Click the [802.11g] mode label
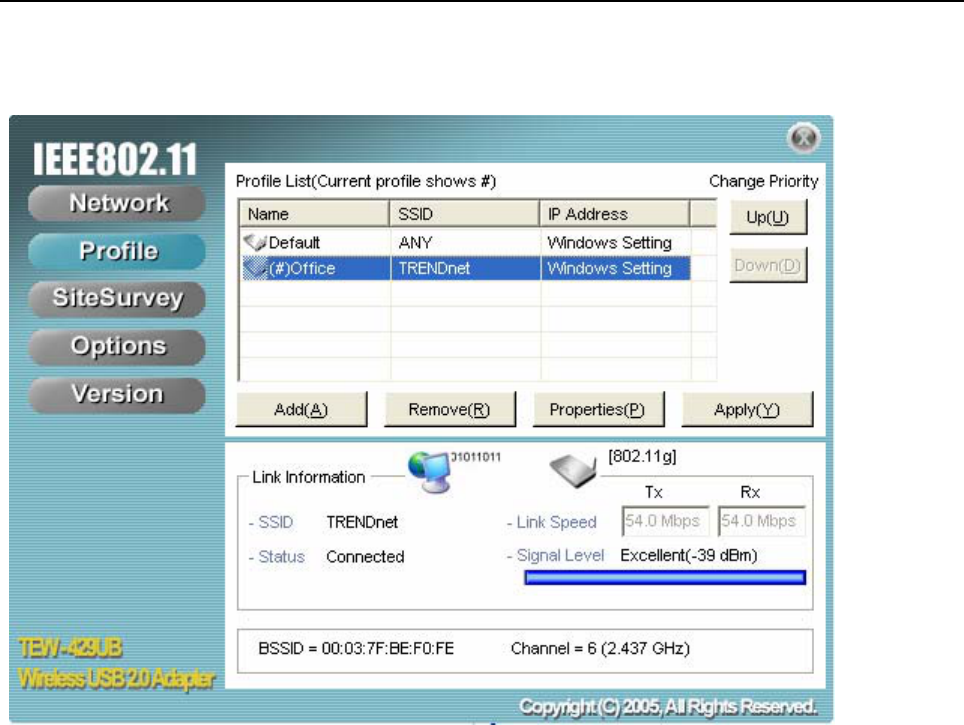Viewport: 964px width, 725px height. 642,456
